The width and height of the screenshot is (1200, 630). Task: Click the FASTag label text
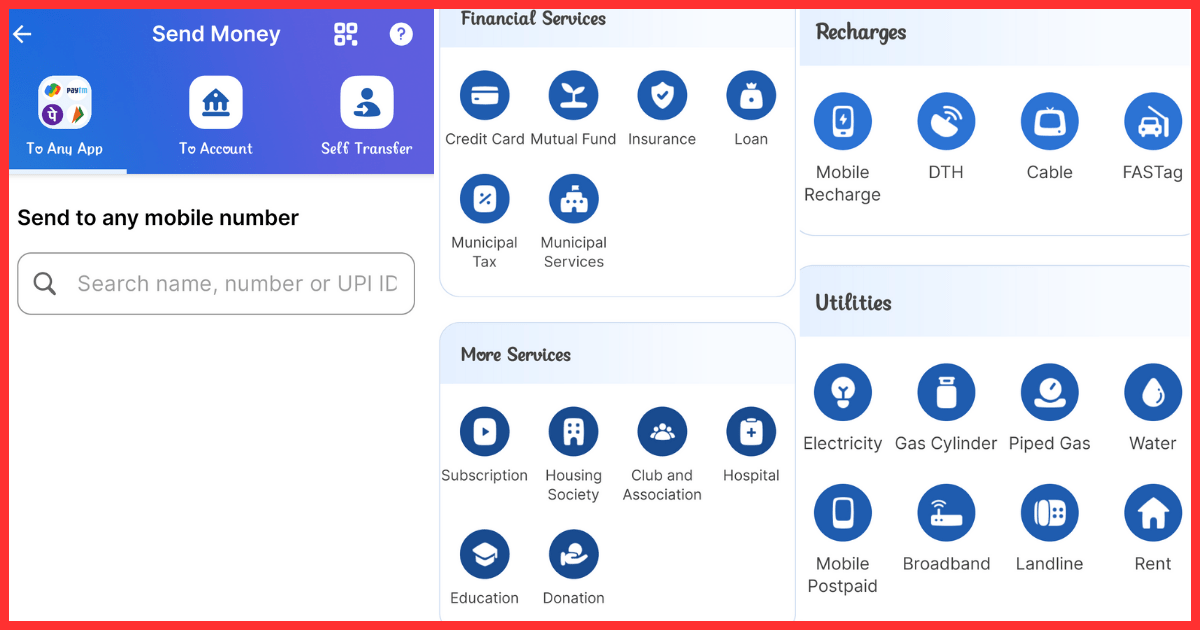click(x=1153, y=172)
